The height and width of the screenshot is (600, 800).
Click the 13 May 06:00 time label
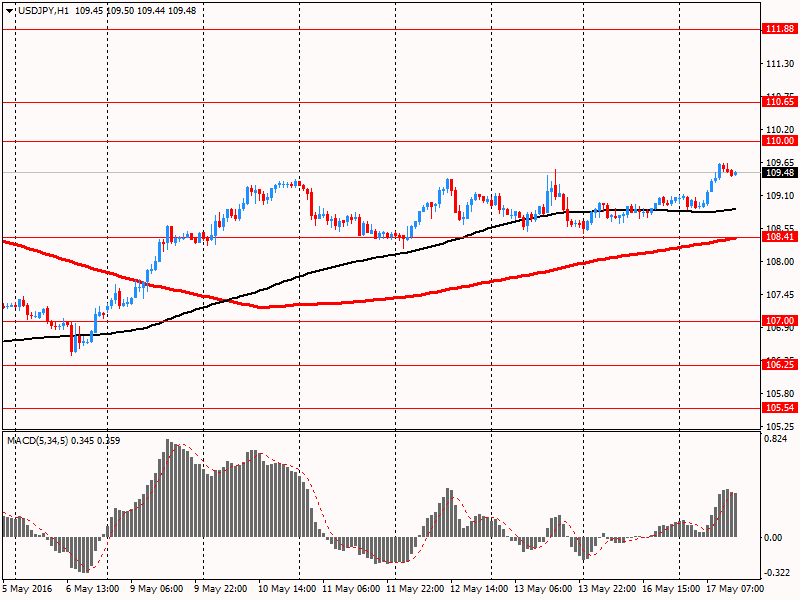click(543, 589)
